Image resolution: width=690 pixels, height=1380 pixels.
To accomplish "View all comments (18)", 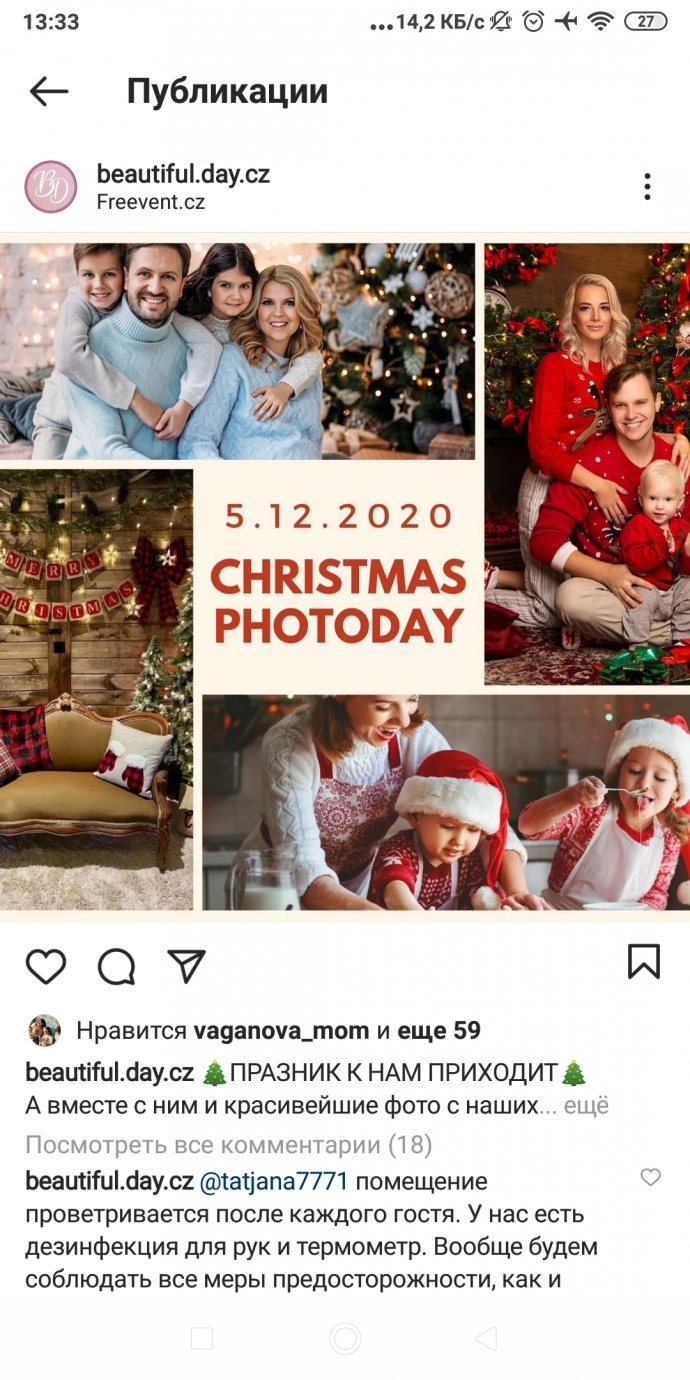I will 228,1144.
